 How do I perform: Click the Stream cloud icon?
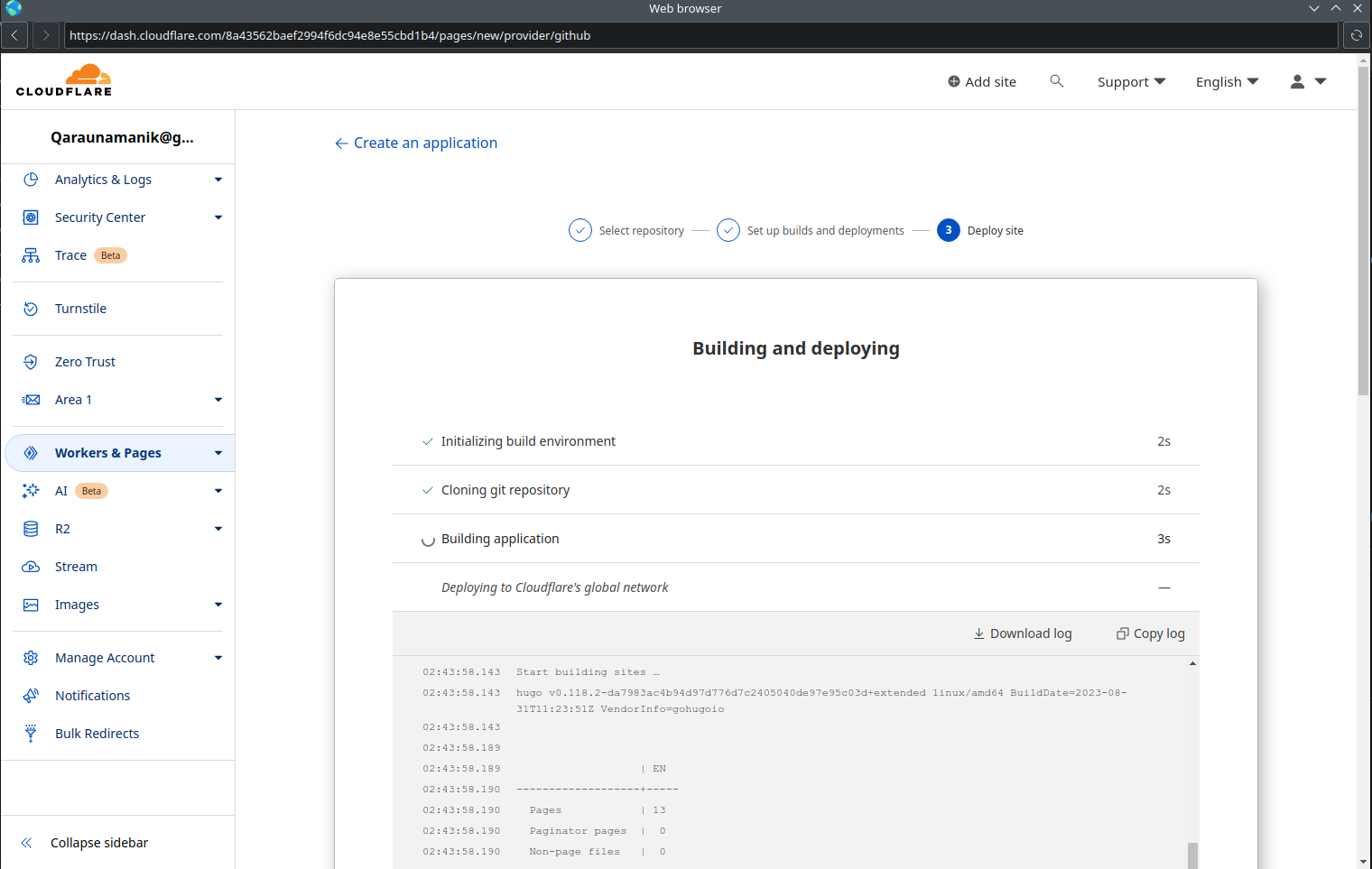(x=31, y=567)
